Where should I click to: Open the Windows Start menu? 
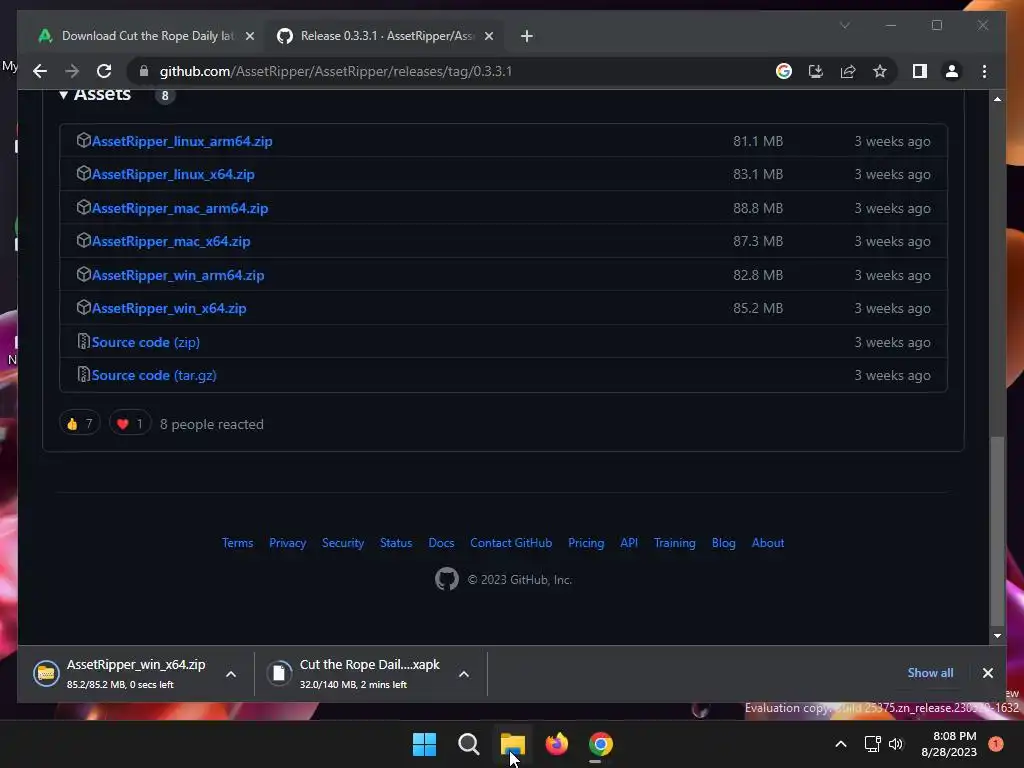424,744
